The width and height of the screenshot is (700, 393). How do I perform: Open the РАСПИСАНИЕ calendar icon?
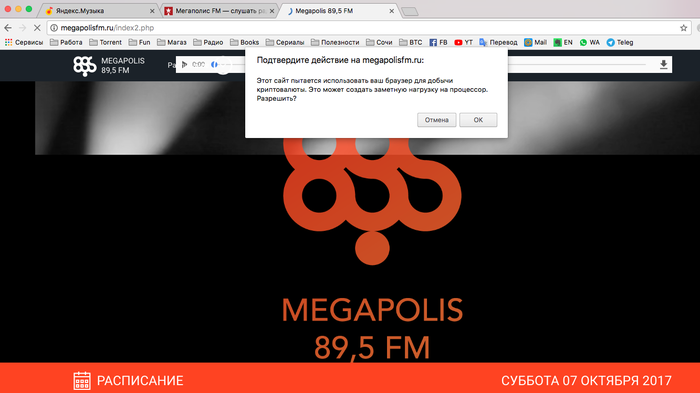(82, 380)
